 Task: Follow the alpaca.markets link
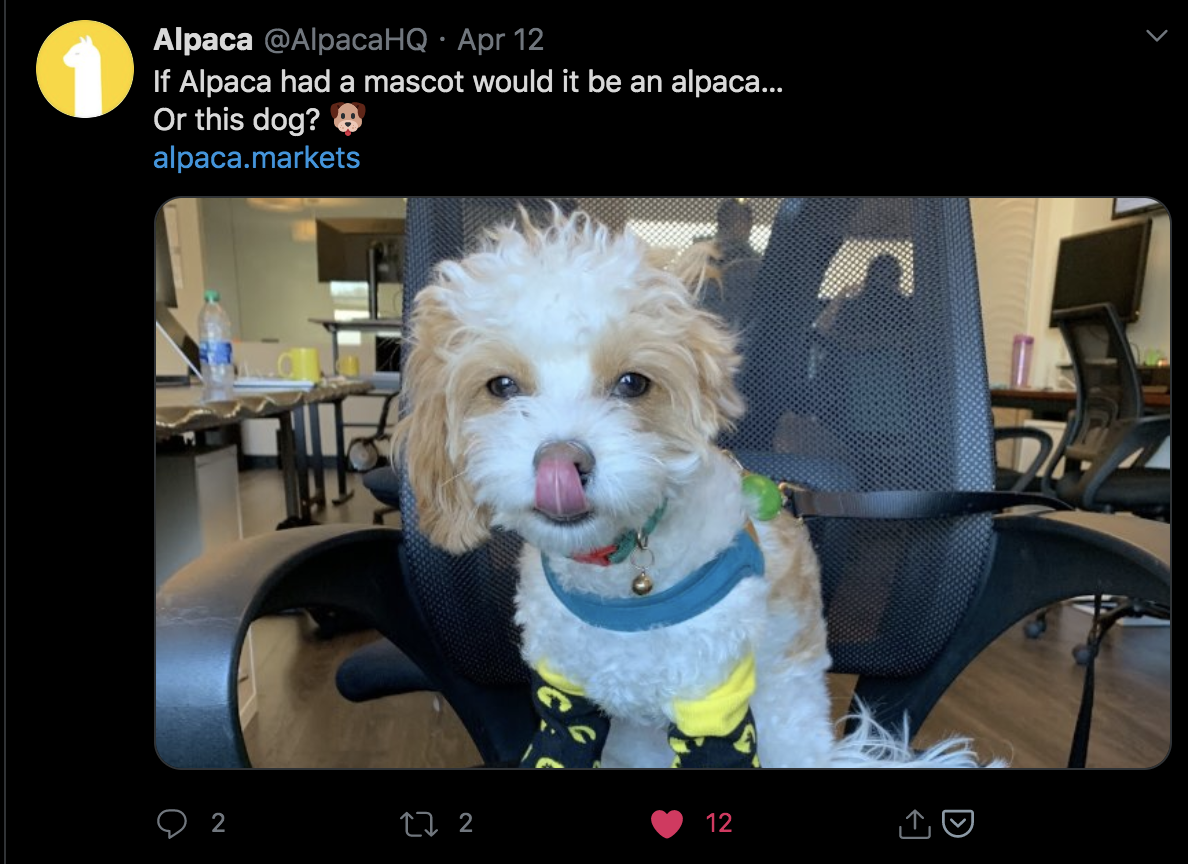click(x=257, y=158)
